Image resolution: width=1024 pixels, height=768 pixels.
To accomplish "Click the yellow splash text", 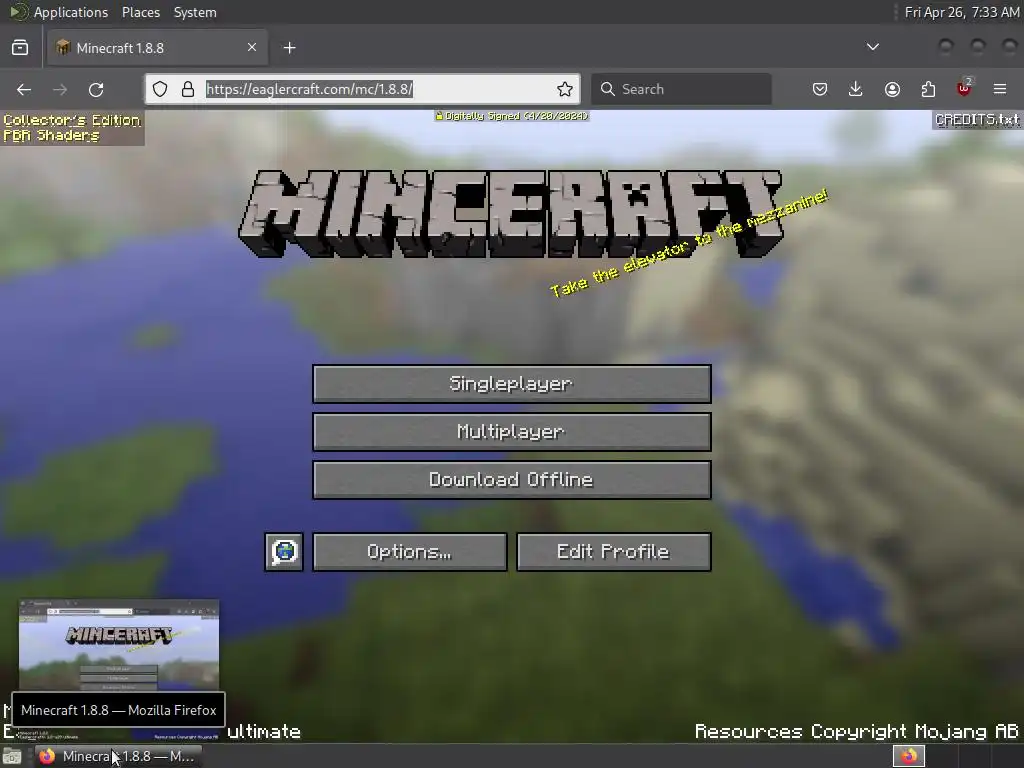I will coord(689,243).
